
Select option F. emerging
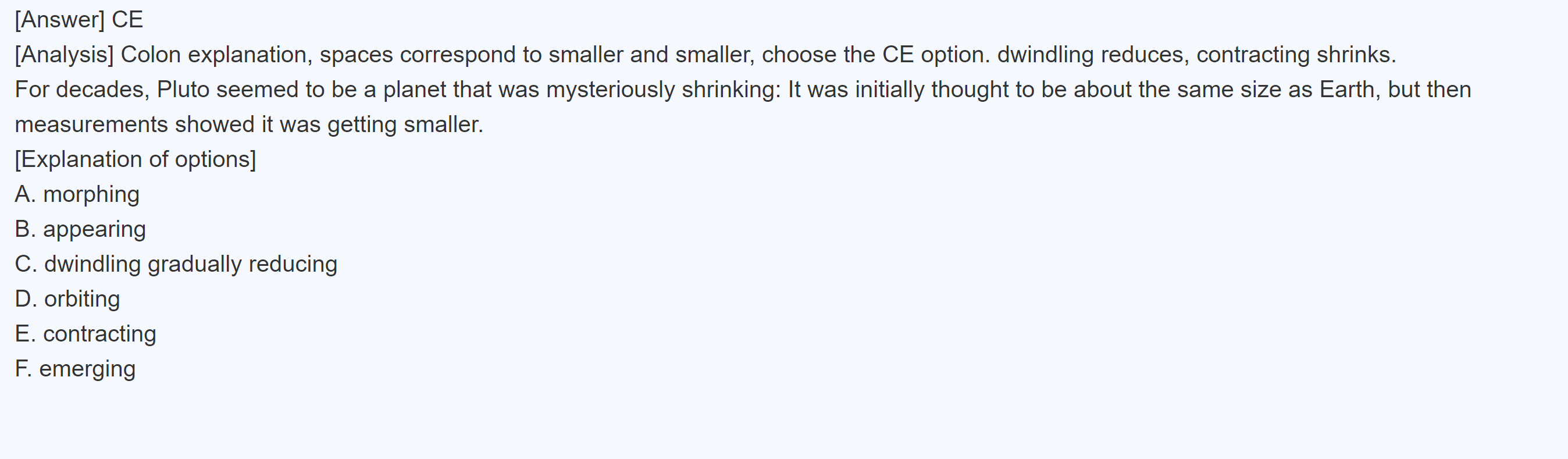76,369
